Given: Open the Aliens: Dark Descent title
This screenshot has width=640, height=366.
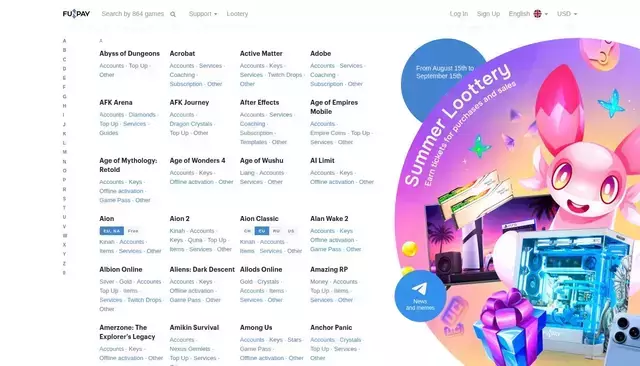Looking at the screenshot, I should point(202,270).
